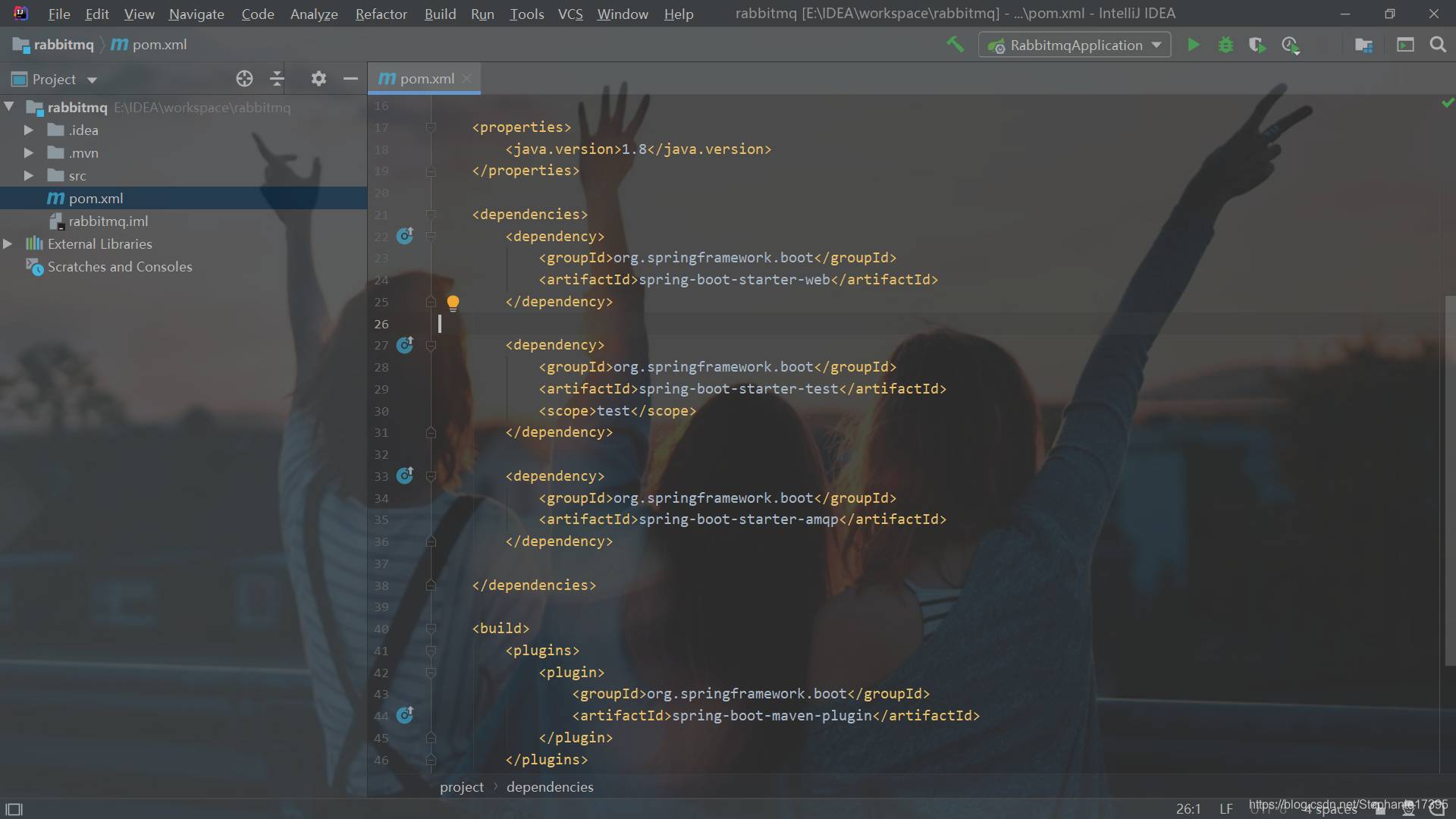
Task: Expand the src folder in tree
Action: pos(28,176)
